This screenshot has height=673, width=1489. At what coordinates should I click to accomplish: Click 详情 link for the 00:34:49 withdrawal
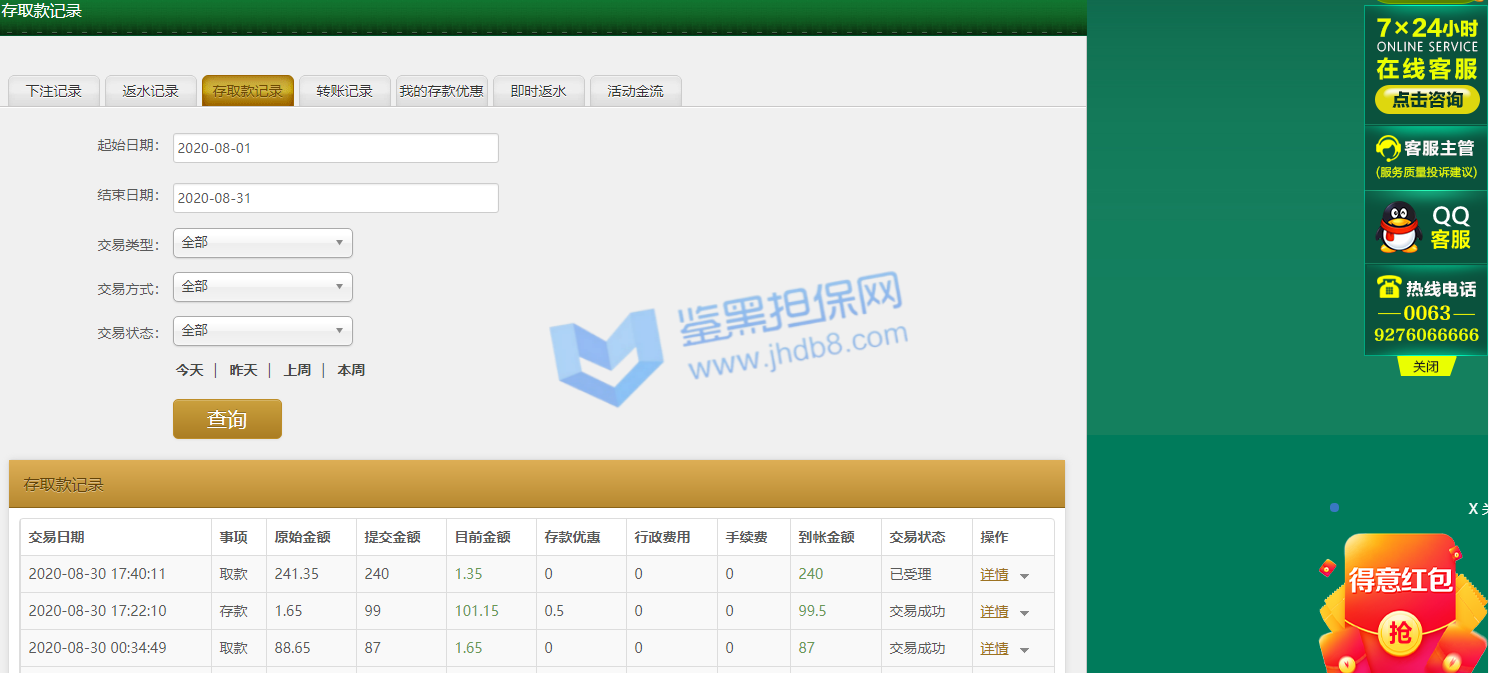pyautogui.click(x=994, y=649)
